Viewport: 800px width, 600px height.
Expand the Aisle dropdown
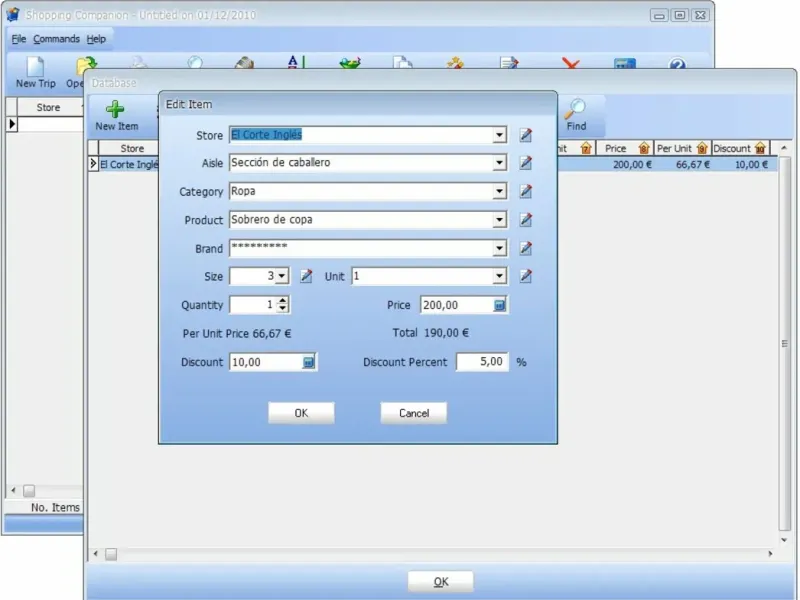click(499, 163)
